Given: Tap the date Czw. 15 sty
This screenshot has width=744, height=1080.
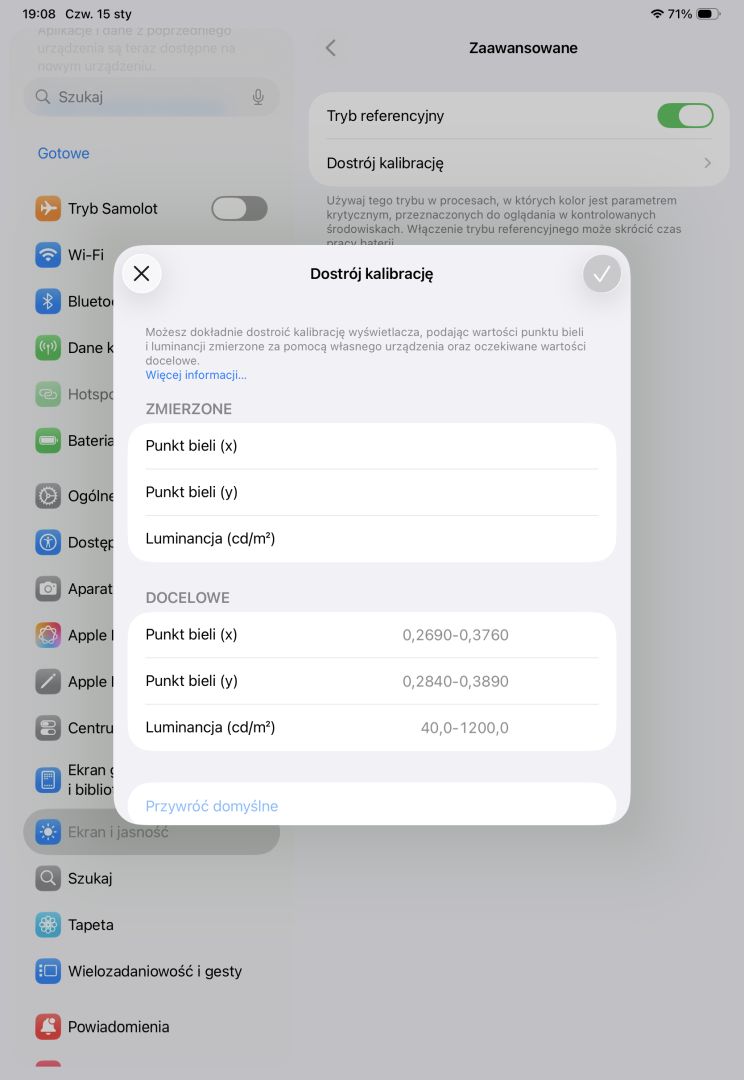Looking at the screenshot, I should [x=98, y=14].
